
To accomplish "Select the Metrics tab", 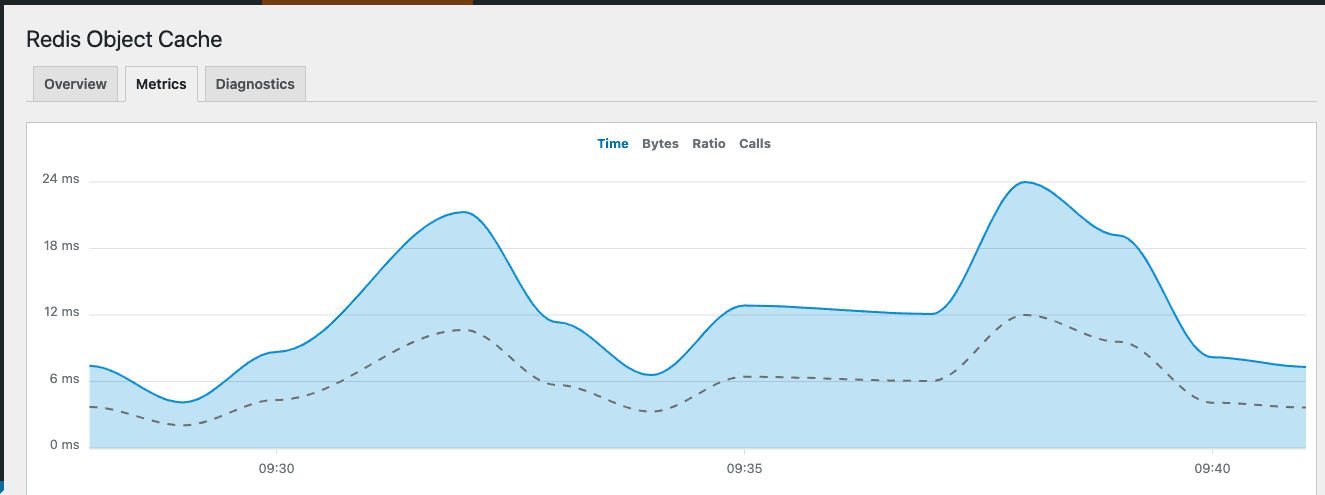I will [x=161, y=84].
